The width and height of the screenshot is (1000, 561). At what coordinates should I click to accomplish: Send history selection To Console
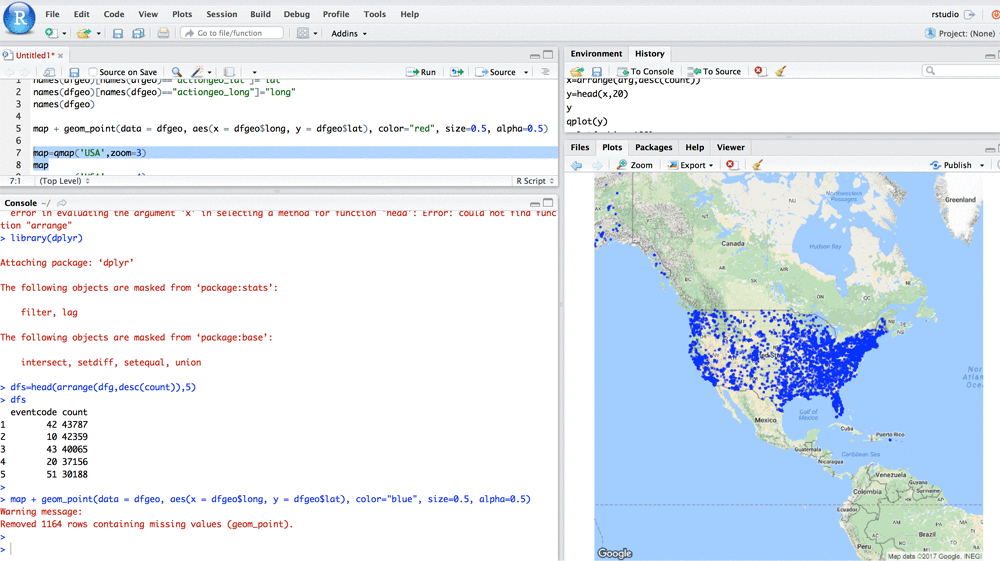(645, 72)
